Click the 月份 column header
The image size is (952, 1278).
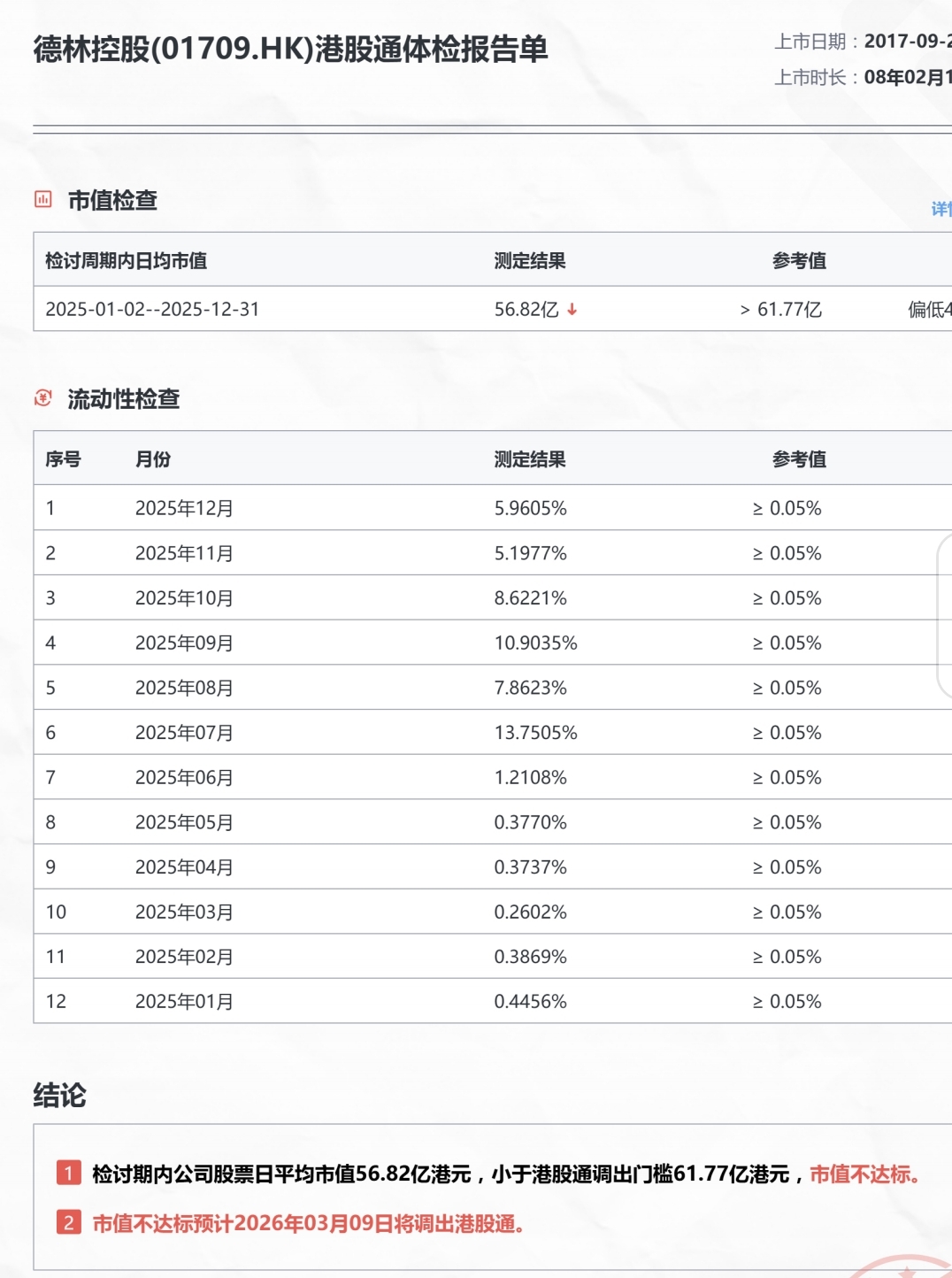(x=153, y=458)
